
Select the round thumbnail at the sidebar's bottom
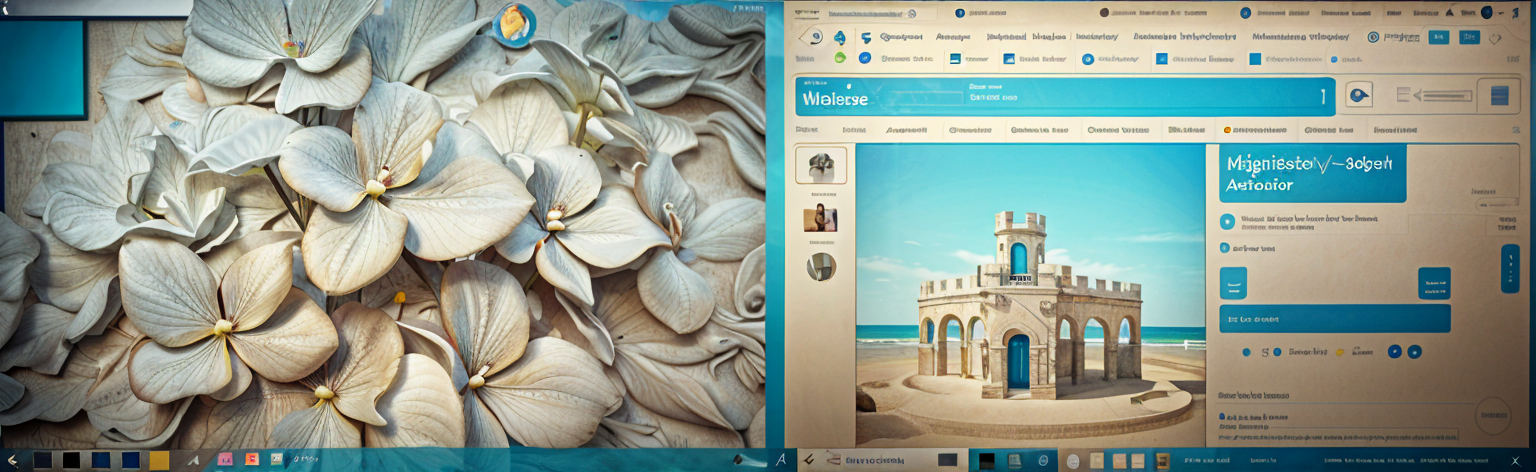pyautogui.click(x=821, y=267)
